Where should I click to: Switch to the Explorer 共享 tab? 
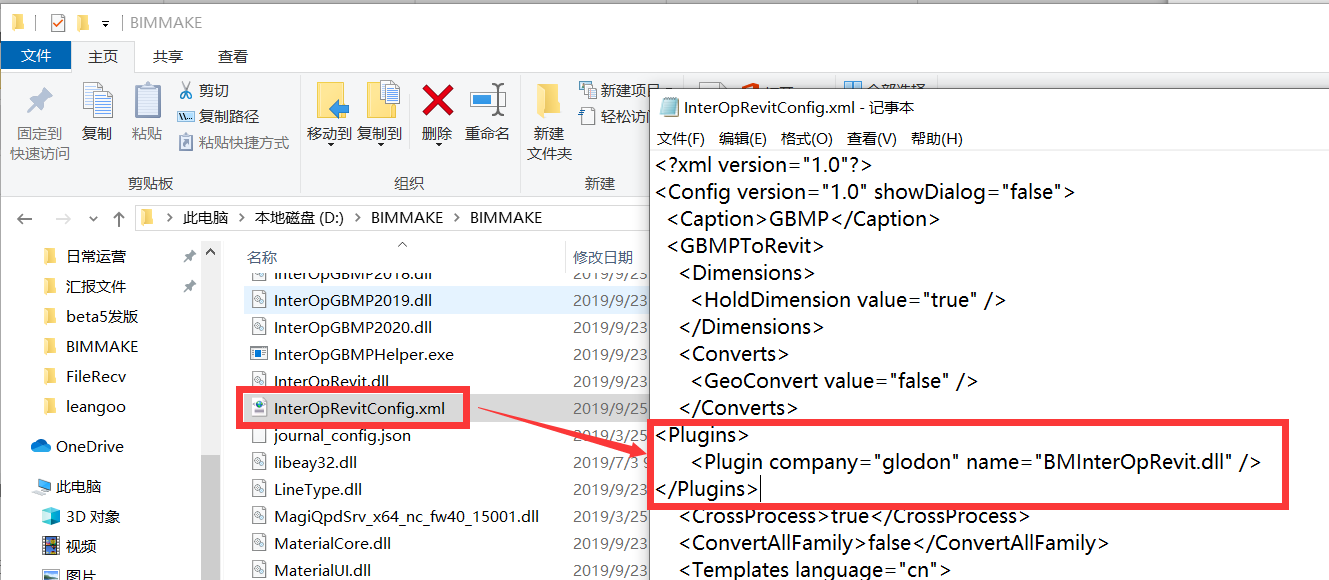168,56
